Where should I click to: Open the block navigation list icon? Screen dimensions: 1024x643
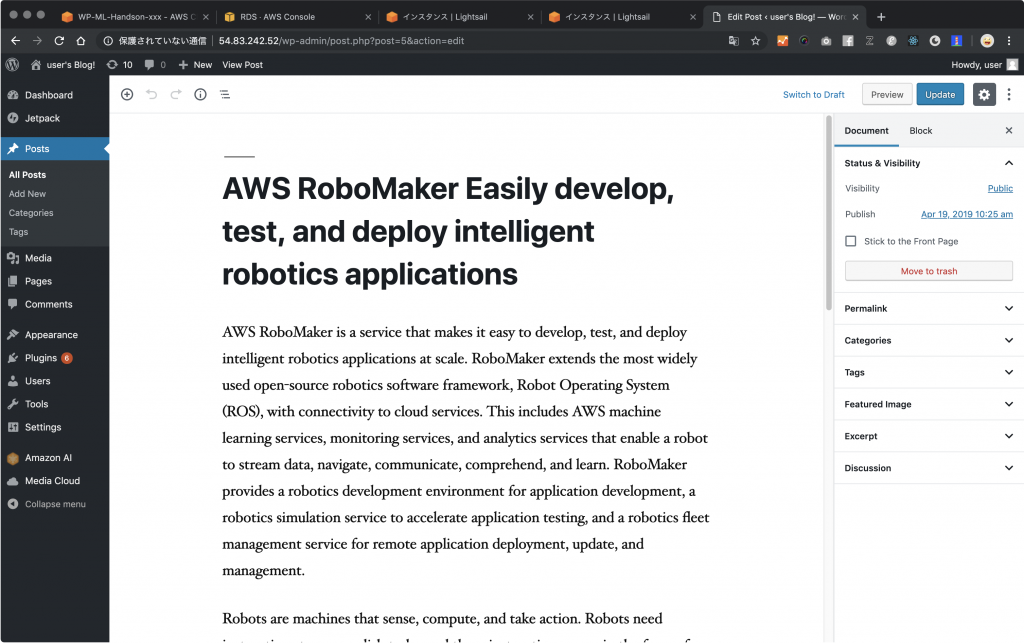[x=225, y=95]
